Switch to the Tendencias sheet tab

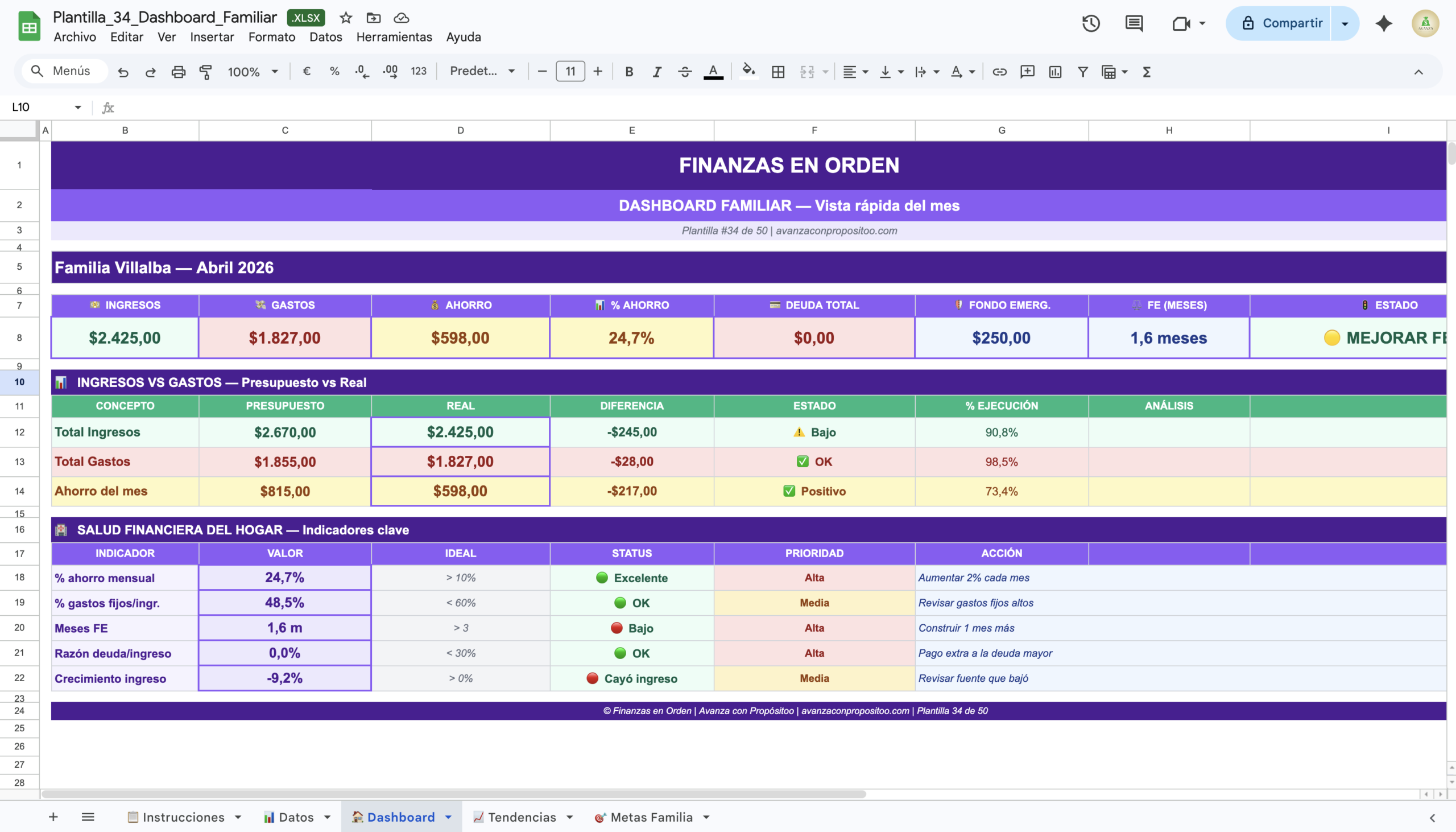click(x=522, y=817)
